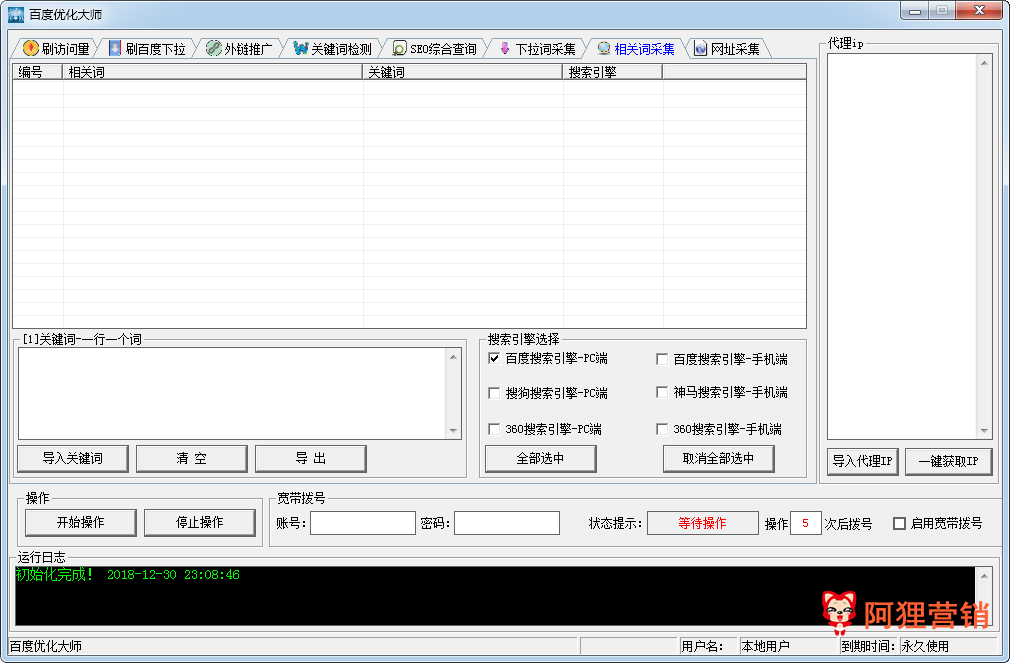Click the 导出 button

coord(310,458)
